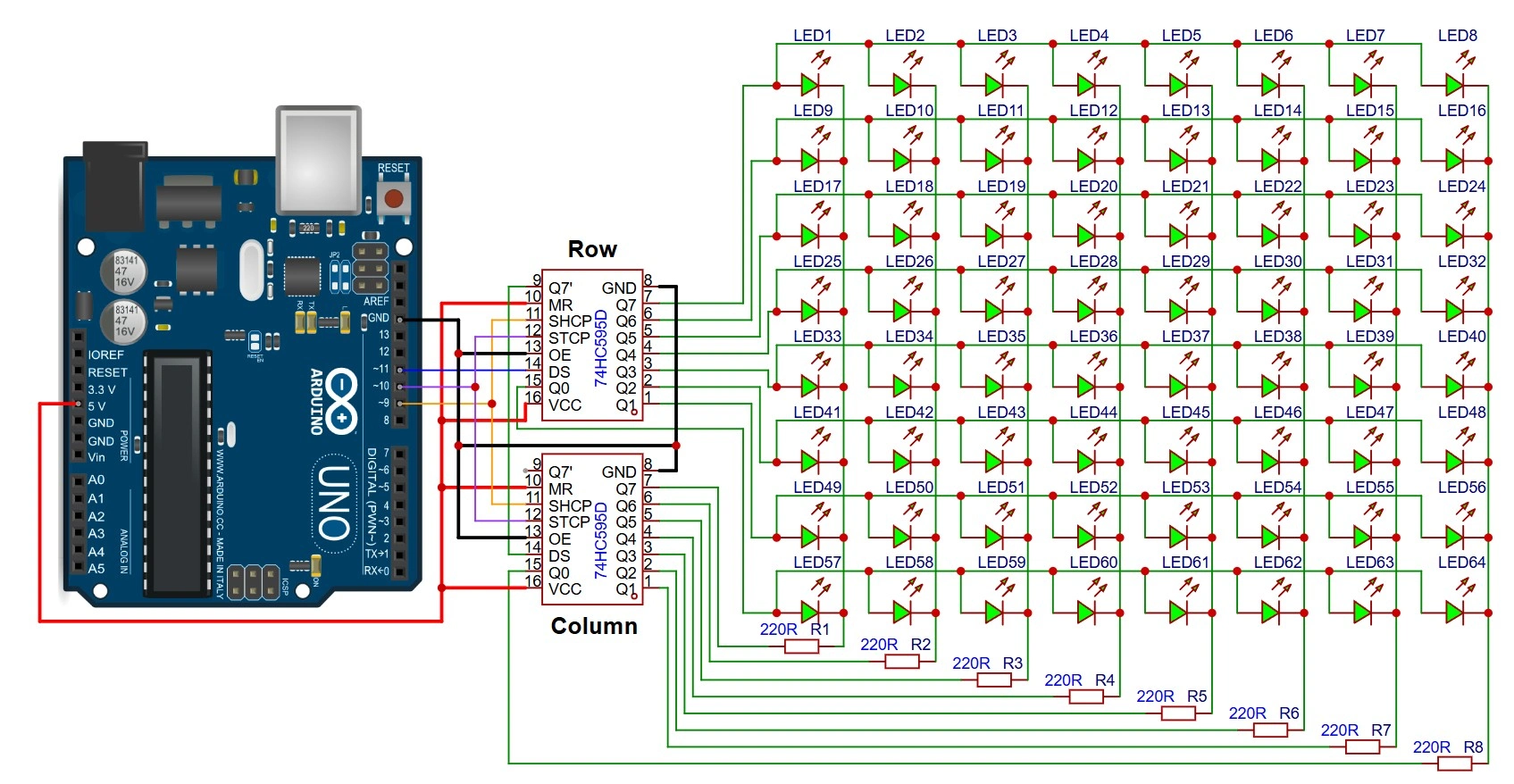The height and width of the screenshot is (784, 1514).
Task: Select the LED64 diode symbol
Action: pyautogui.click(x=1454, y=613)
